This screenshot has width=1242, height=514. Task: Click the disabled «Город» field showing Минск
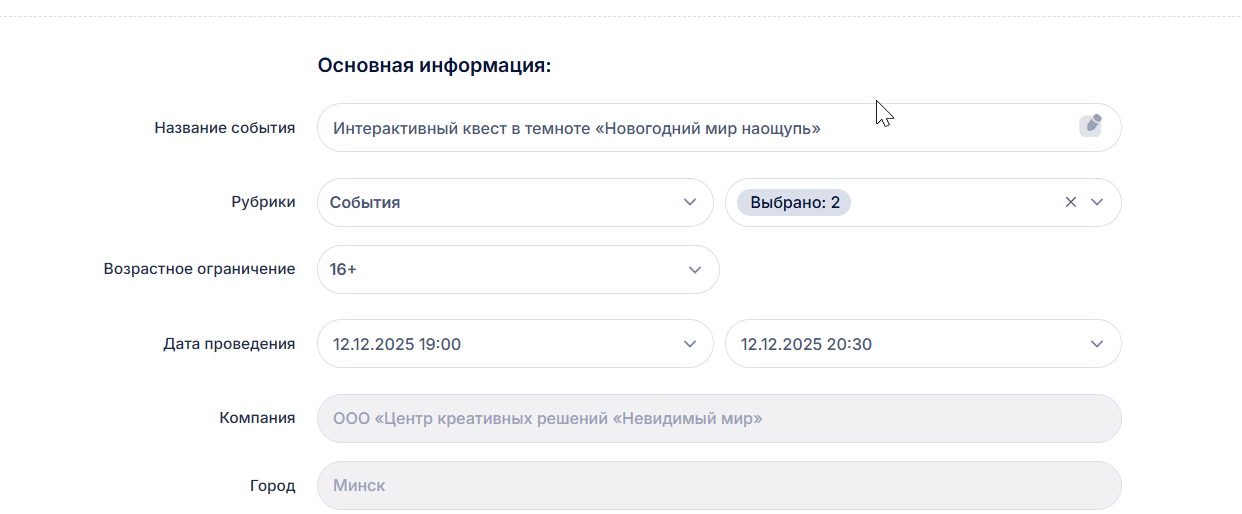718,485
